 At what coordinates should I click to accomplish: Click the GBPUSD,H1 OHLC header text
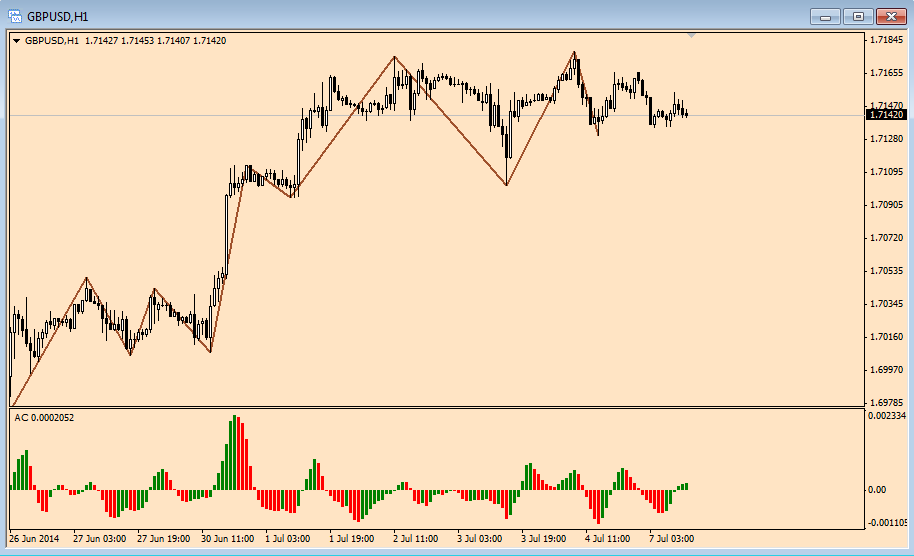[x=125, y=41]
